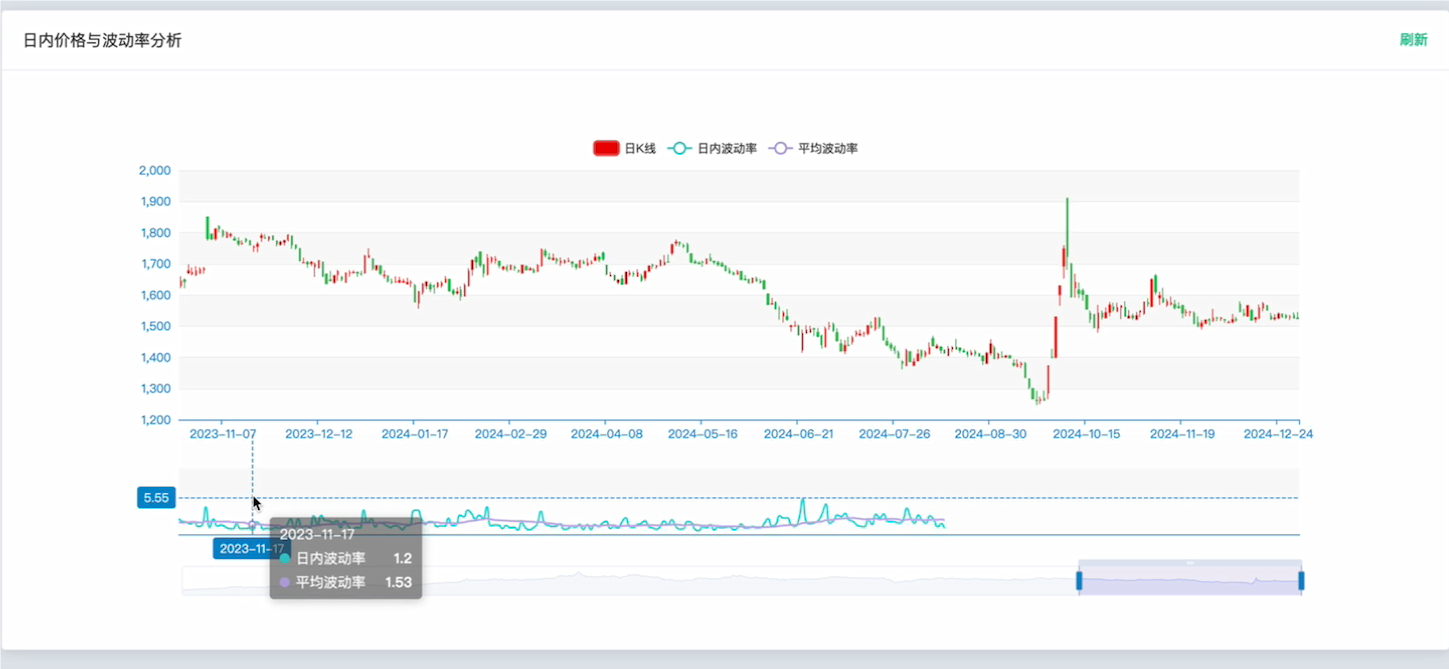Screen dimensions: 1449x669
Task: Toggle the 日K线 legend series
Action: pyautogui.click(x=624, y=148)
